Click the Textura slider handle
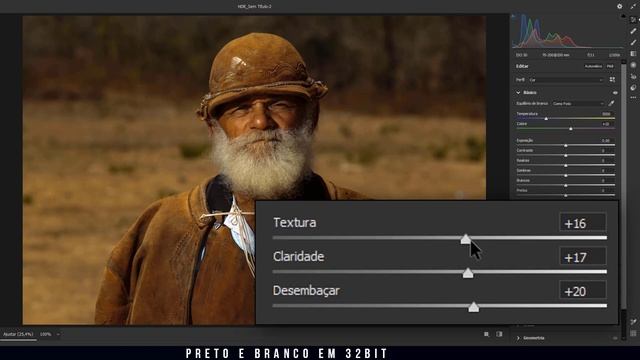 (466, 239)
